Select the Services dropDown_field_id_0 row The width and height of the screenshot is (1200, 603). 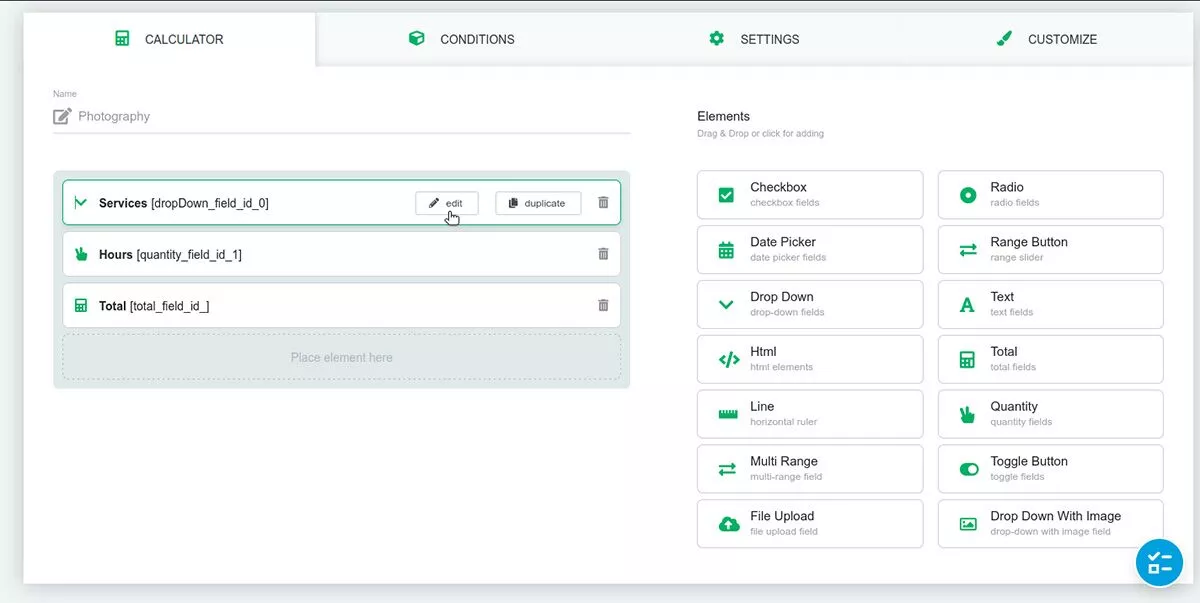341,202
